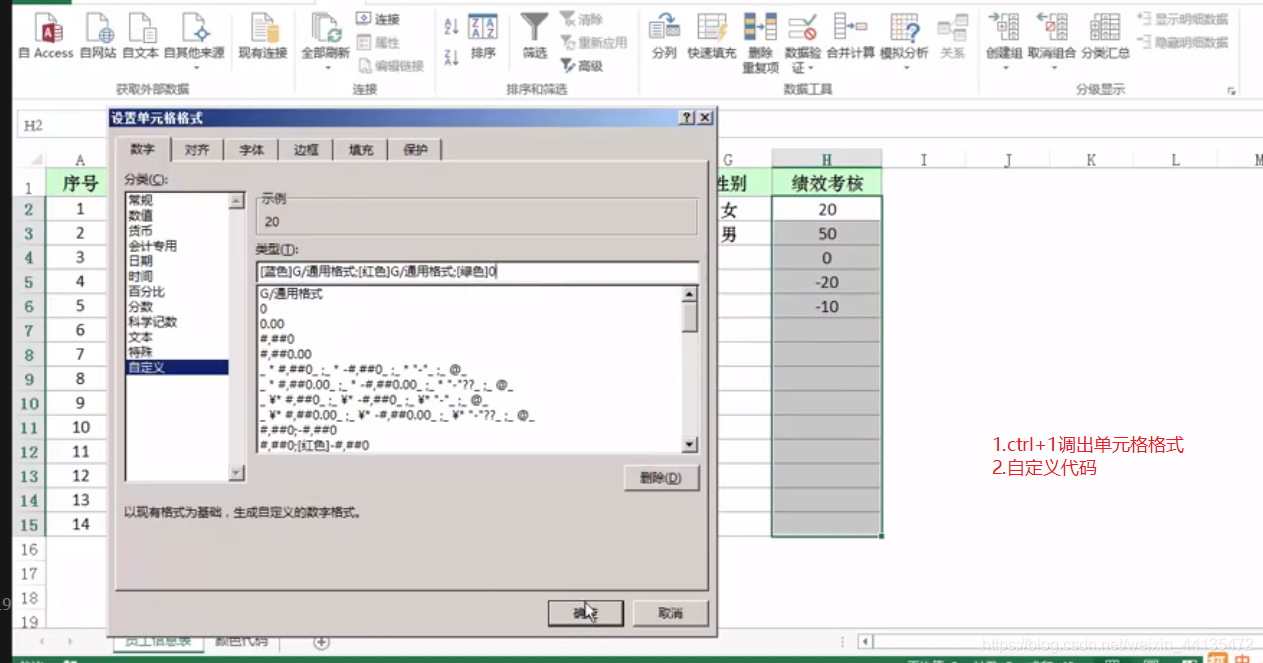This screenshot has width=1263, height=663.
Task: Add new sheet plus button
Action: 321,641
